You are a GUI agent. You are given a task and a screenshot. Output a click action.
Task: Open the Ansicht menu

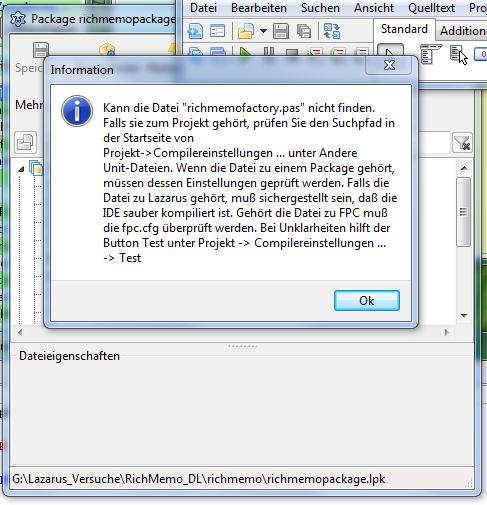click(x=374, y=8)
